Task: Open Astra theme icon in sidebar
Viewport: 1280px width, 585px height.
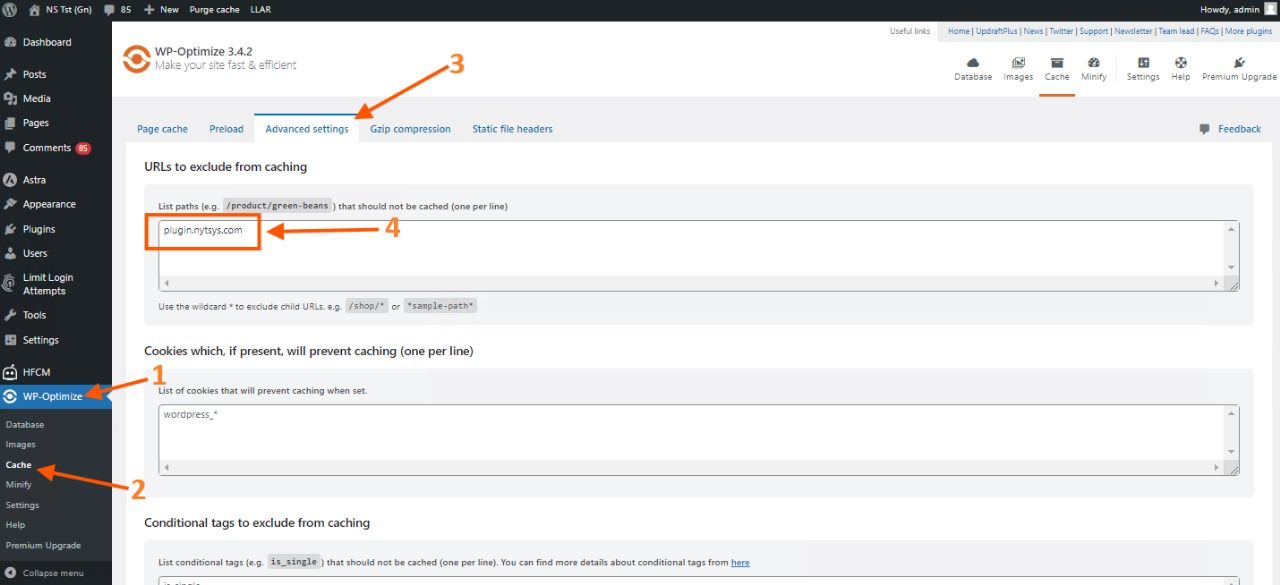Action: pyautogui.click(x=10, y=180)
